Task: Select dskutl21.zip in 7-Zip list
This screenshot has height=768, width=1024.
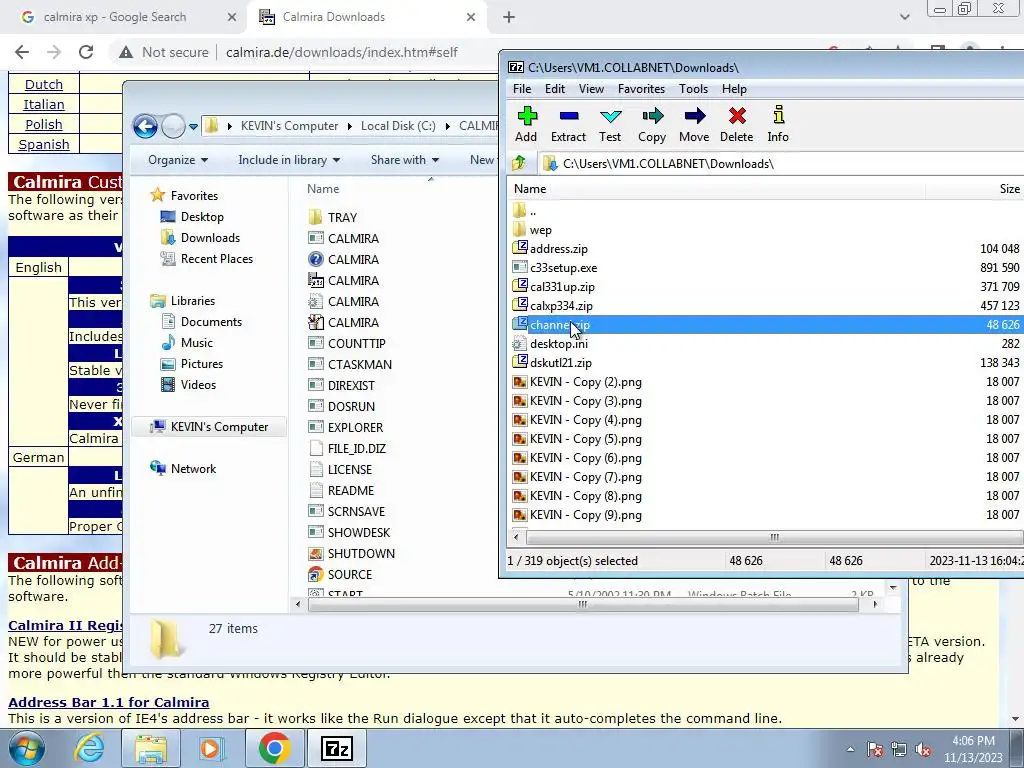Action: 560,362
